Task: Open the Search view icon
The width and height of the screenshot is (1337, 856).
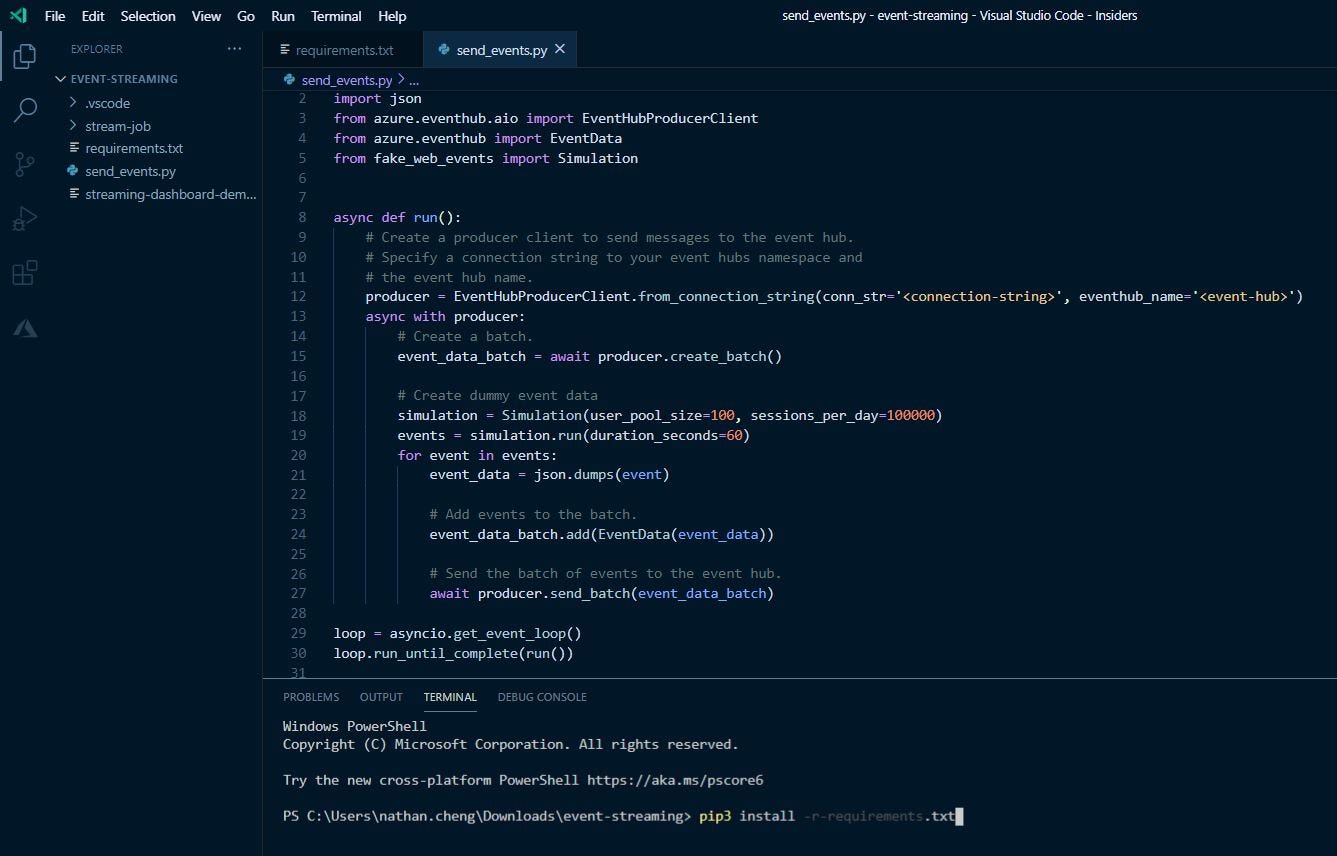Action: 25,110
